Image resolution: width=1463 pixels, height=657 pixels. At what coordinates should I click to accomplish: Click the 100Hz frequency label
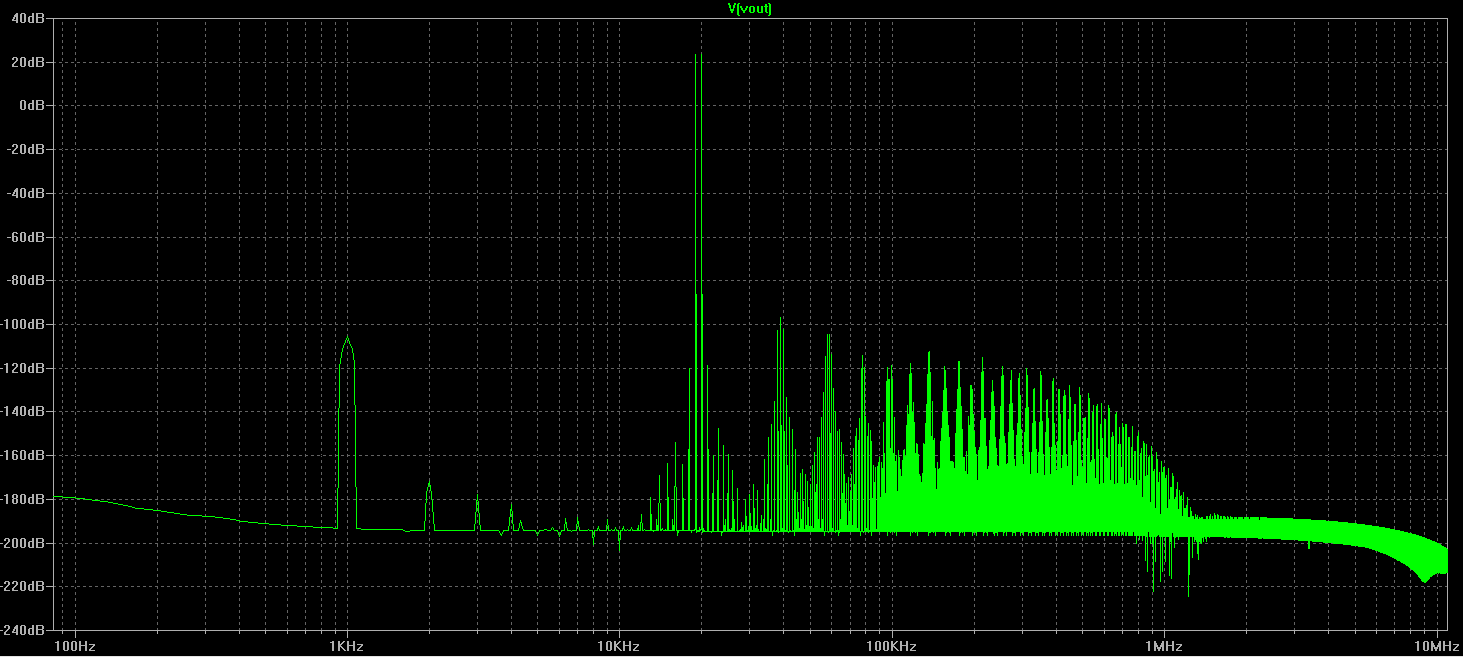(x=76, y=646)
